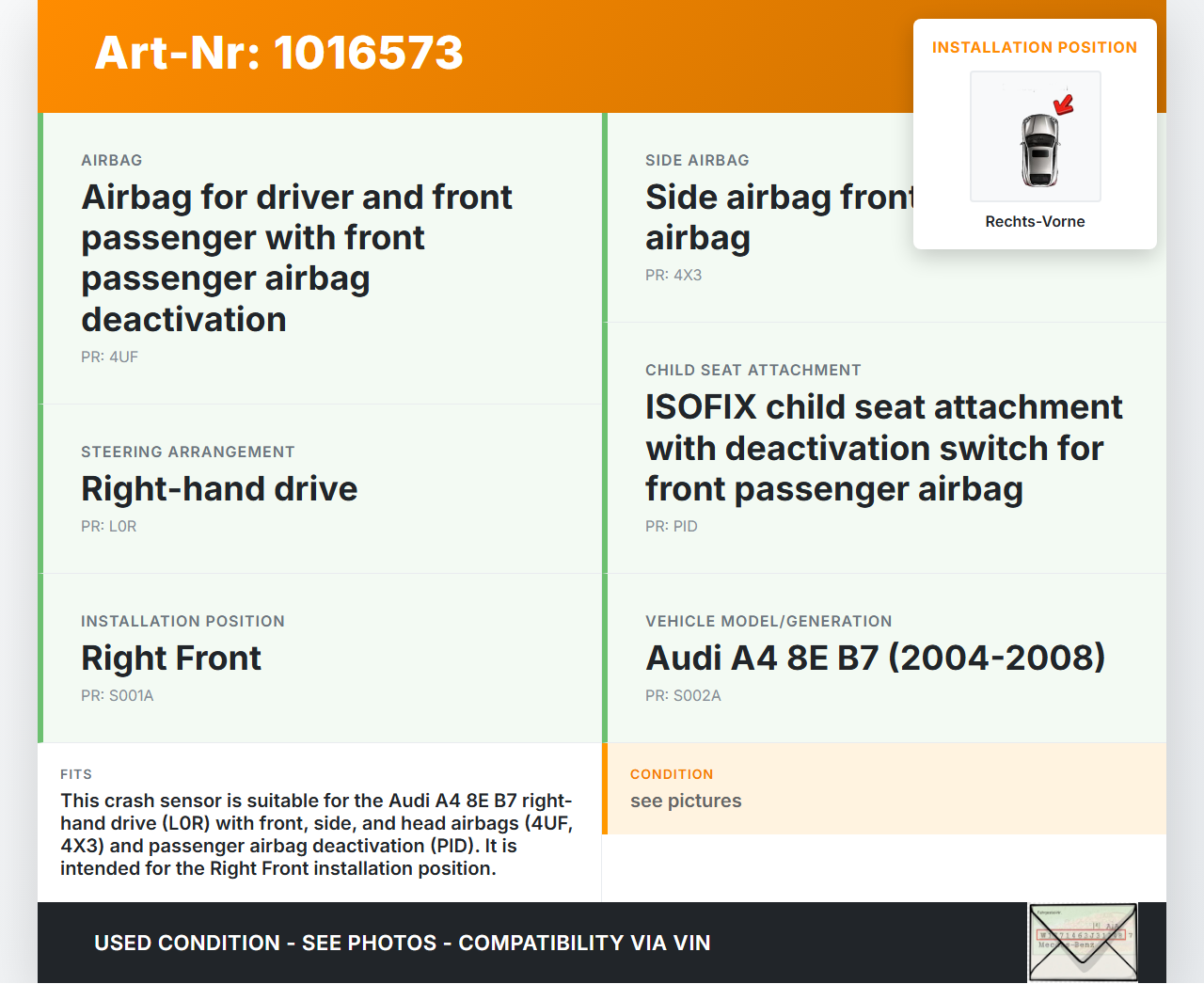Click the PR: L0R code
Viewport: 1204px width, 984px height.
tap(109, 527)
